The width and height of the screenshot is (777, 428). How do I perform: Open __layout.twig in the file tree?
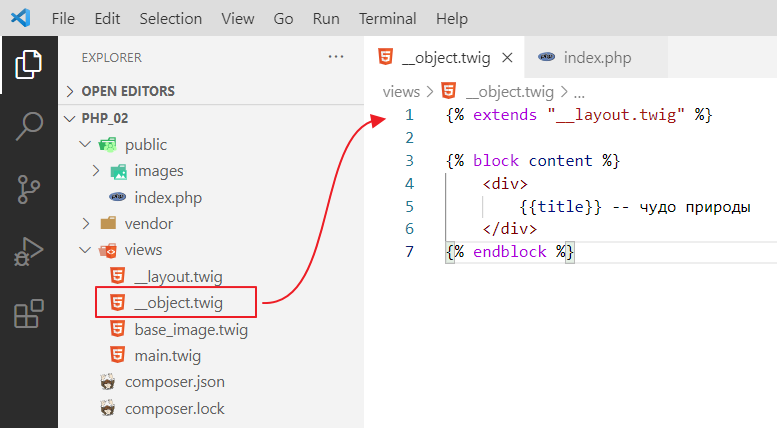tap(177, 276)
